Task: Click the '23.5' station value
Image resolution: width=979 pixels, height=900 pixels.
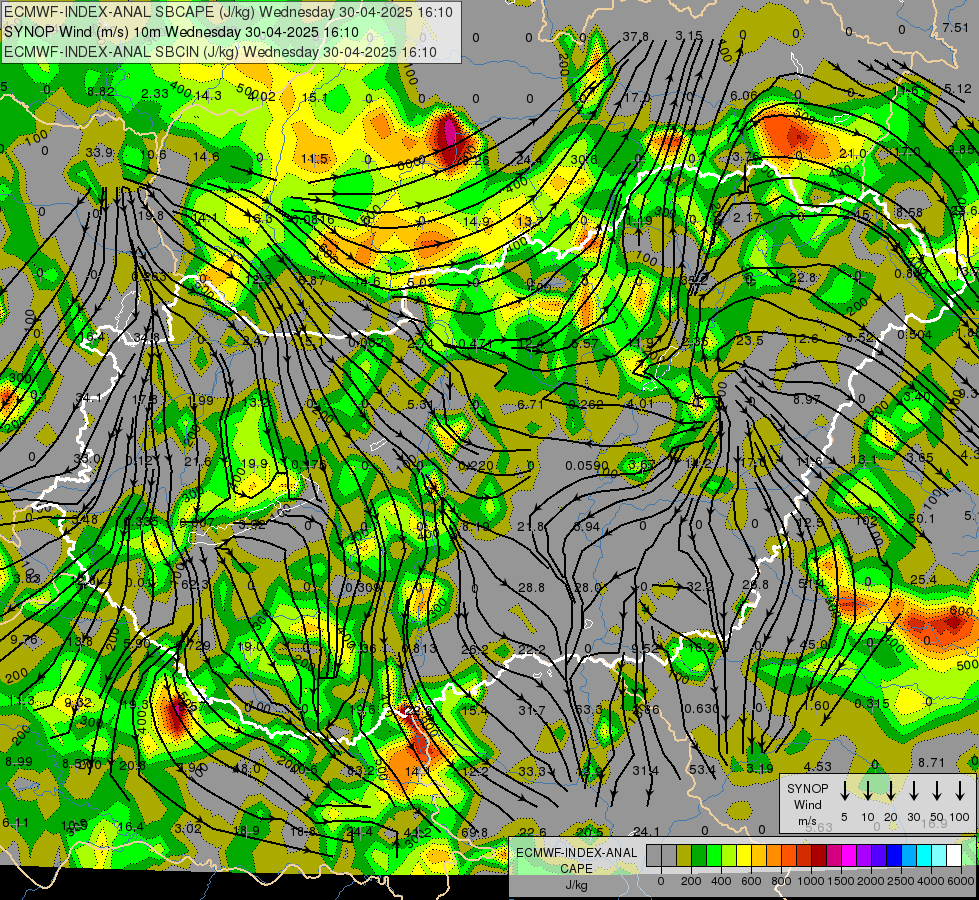Action: 749,340
